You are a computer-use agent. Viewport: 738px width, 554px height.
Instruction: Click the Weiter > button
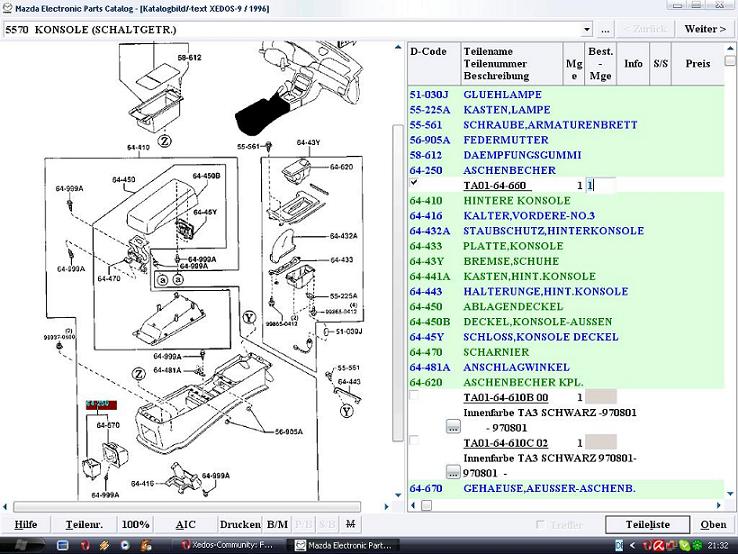pos(705,29)
